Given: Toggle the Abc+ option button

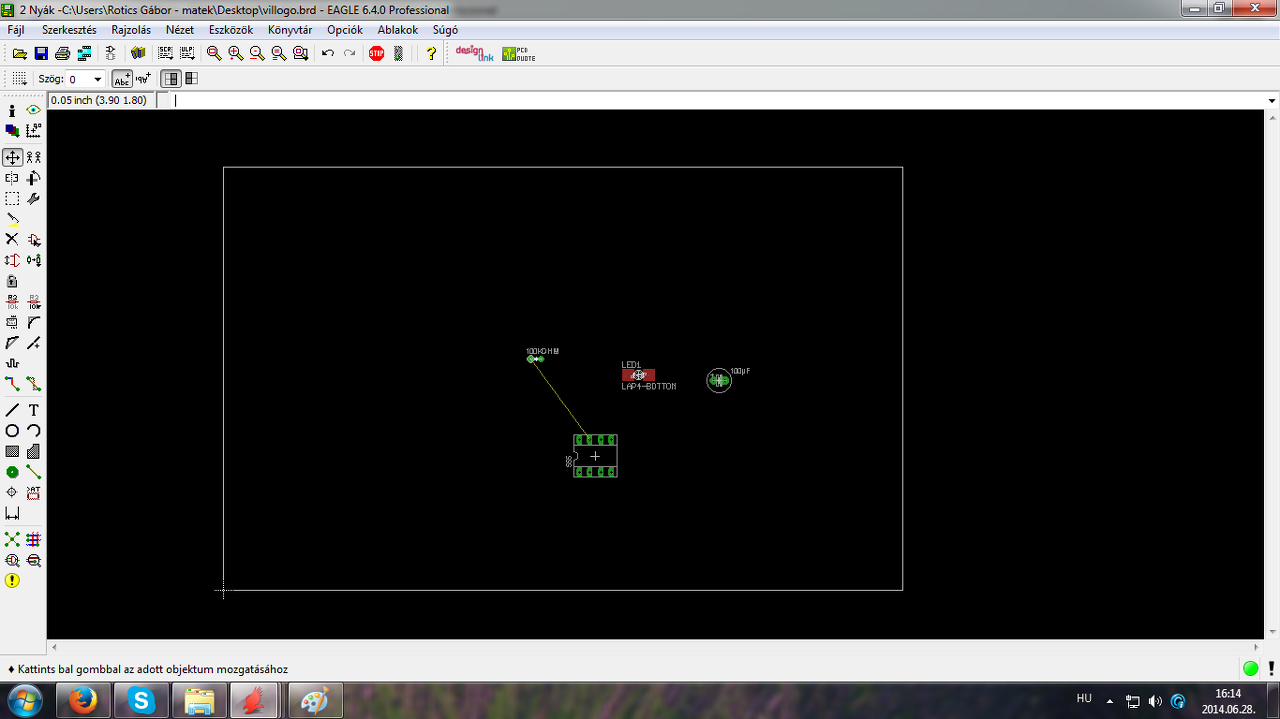Looking at the screenshot, I should 122,79.
